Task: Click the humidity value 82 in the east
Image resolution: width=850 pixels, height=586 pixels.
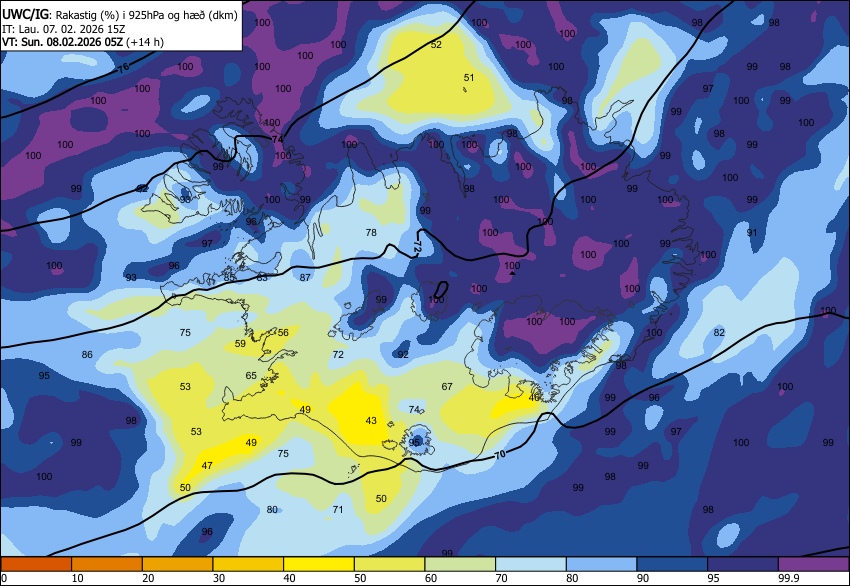Action: point(719,332)
